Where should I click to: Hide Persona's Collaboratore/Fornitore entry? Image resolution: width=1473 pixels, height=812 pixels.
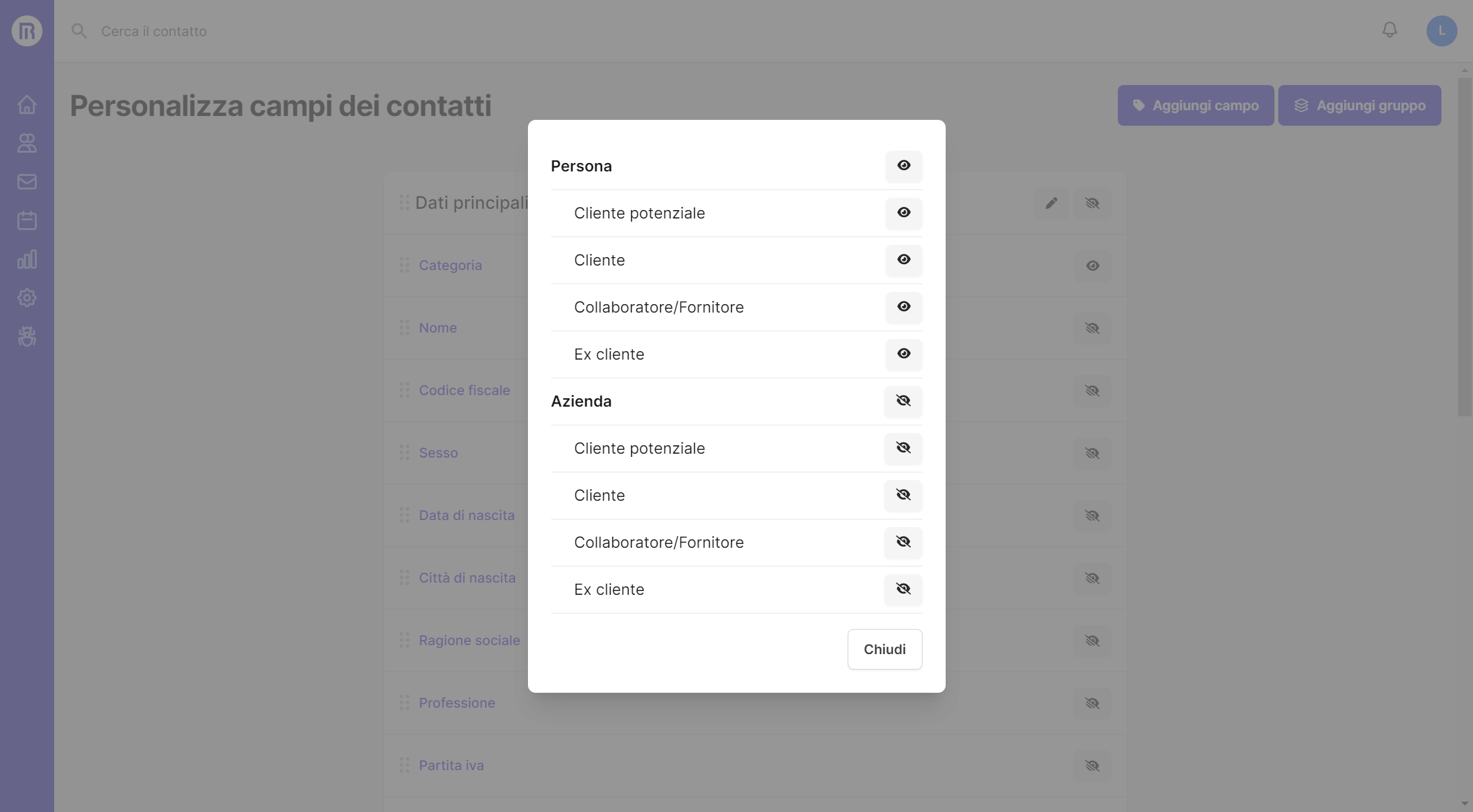[903, 307]
